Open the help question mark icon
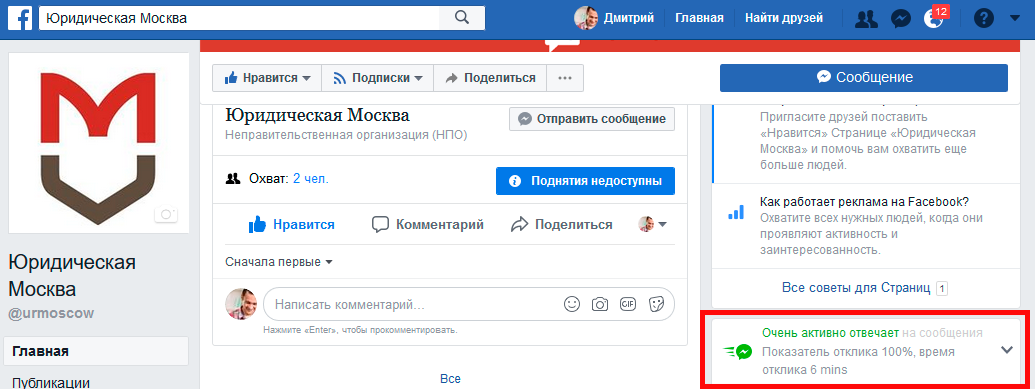The image size is (1035, 389). [x=983, y=18]
